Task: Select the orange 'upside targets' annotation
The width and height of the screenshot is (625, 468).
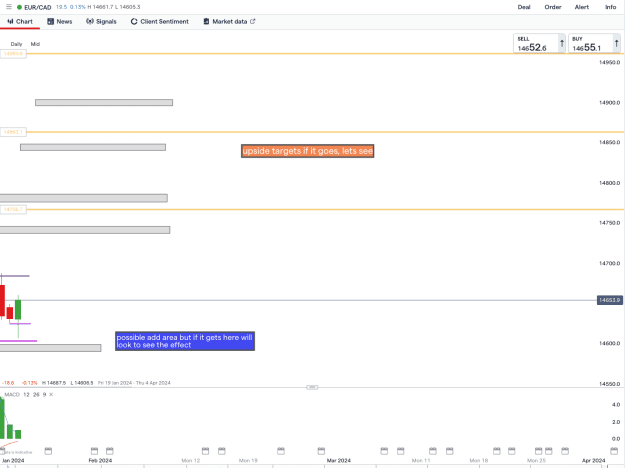Action: click(307, 151)
